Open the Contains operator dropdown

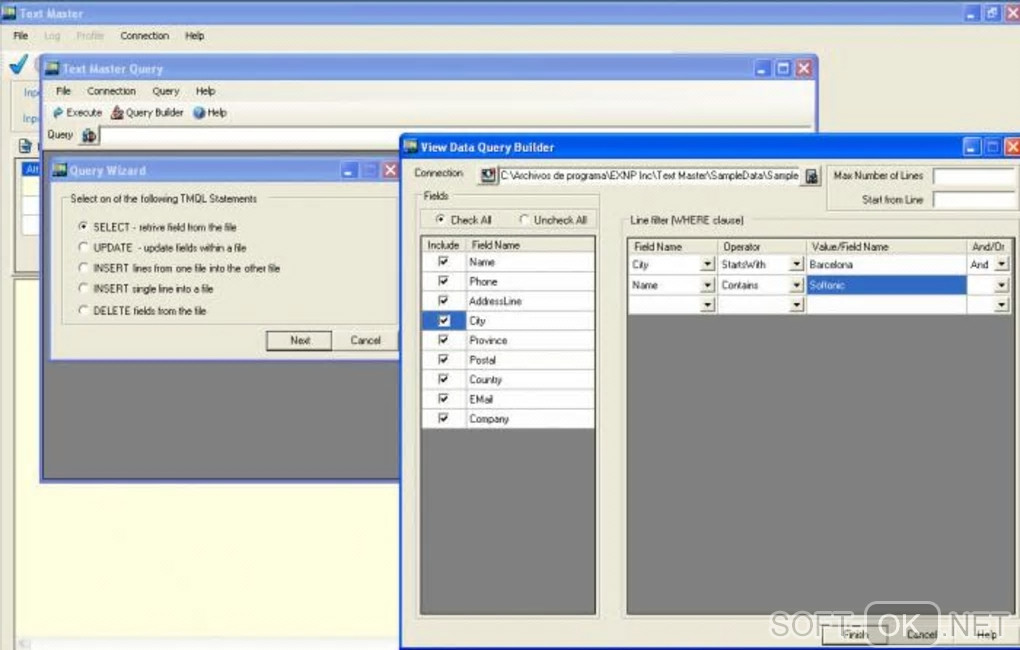[x=796, y=285]
